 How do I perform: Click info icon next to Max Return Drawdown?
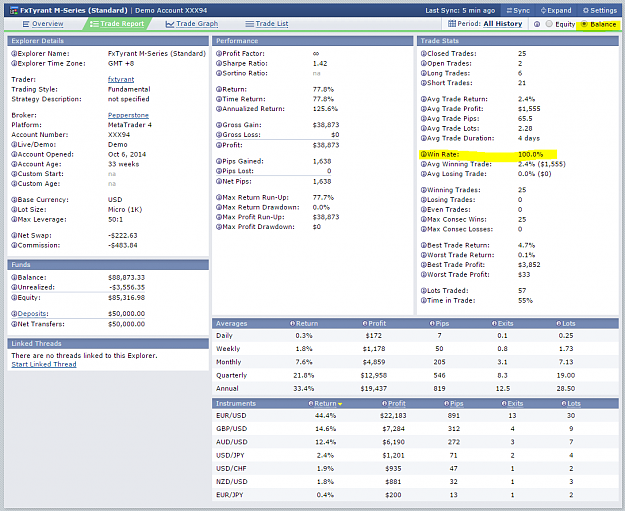point(219,207)
